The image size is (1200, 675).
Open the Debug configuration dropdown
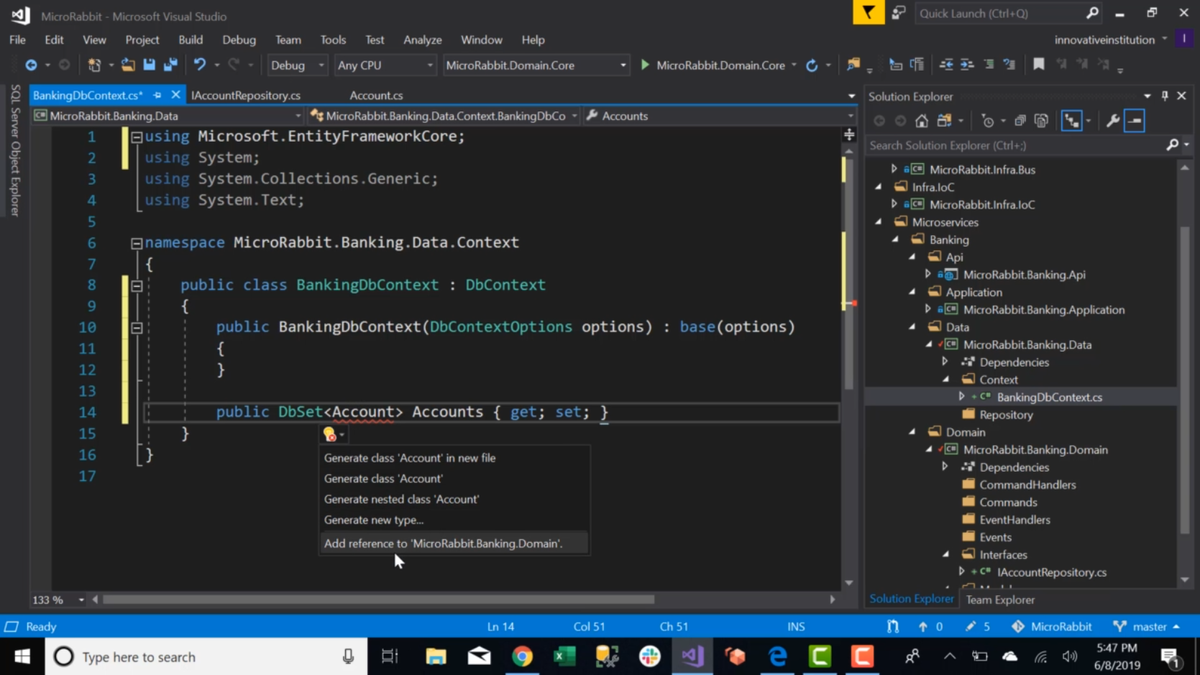pyautogui.click(x=297, y=65)
